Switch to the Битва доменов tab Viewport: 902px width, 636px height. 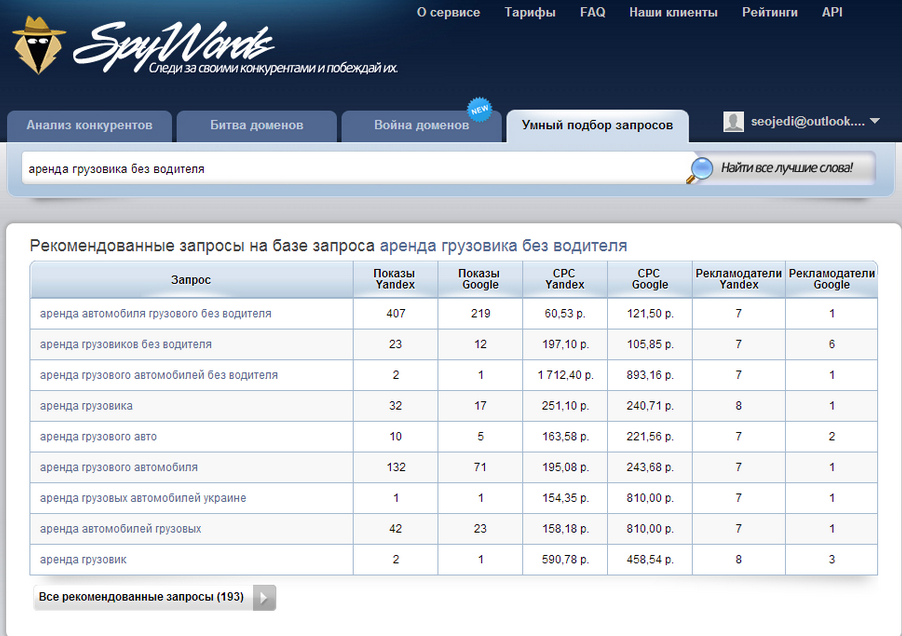[x=257, y=125]
